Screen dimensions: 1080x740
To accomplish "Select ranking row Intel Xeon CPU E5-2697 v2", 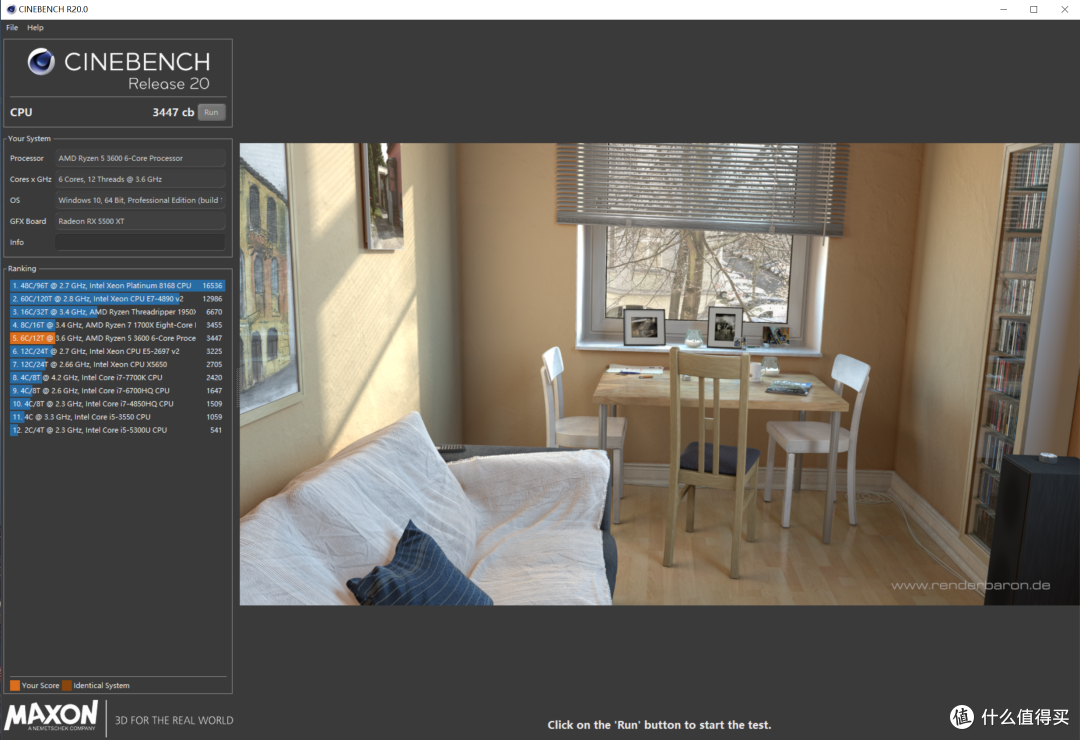I will click(117, 351).
